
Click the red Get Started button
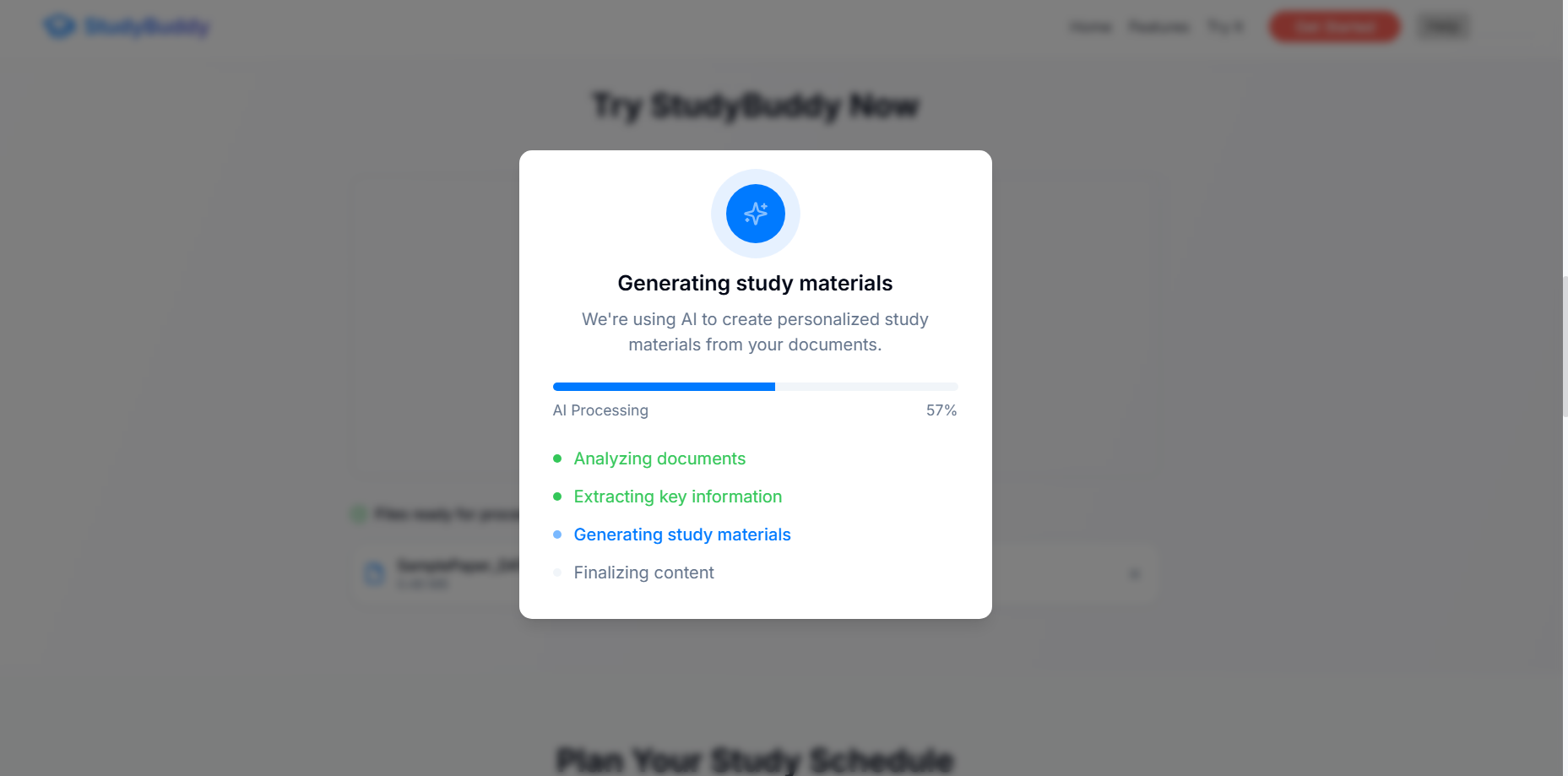1334,27
